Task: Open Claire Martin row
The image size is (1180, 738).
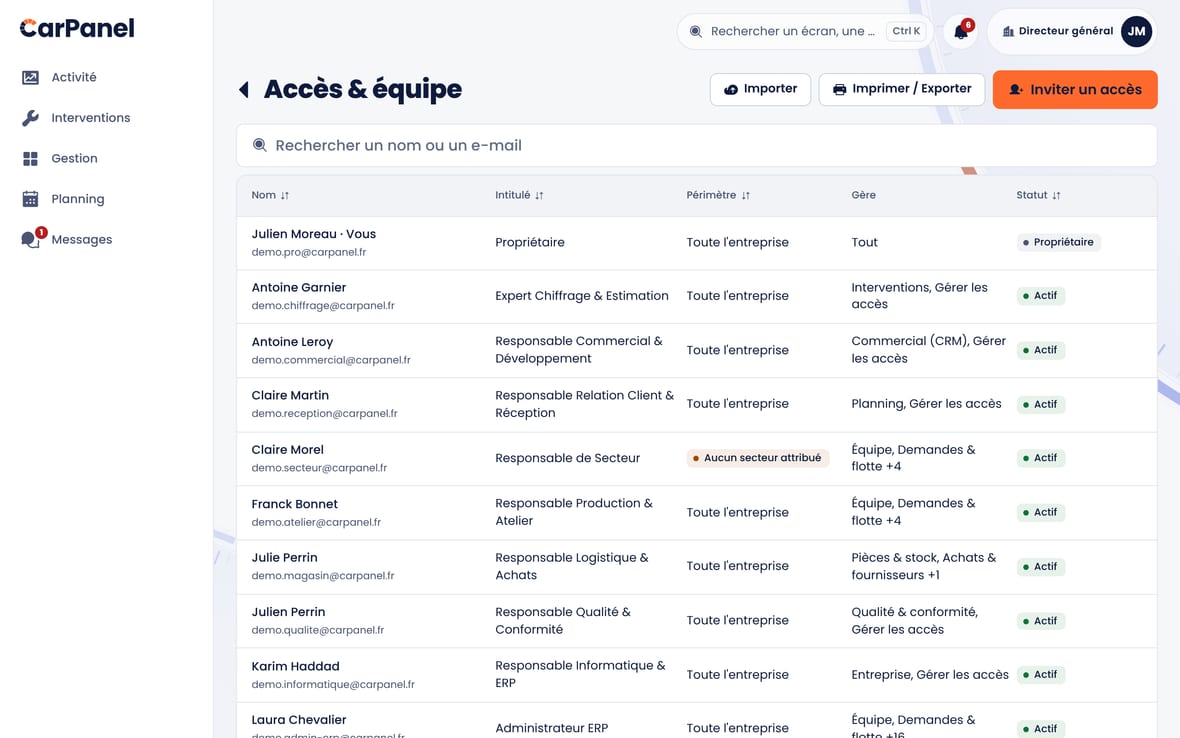Action: (x=696, y=405)
